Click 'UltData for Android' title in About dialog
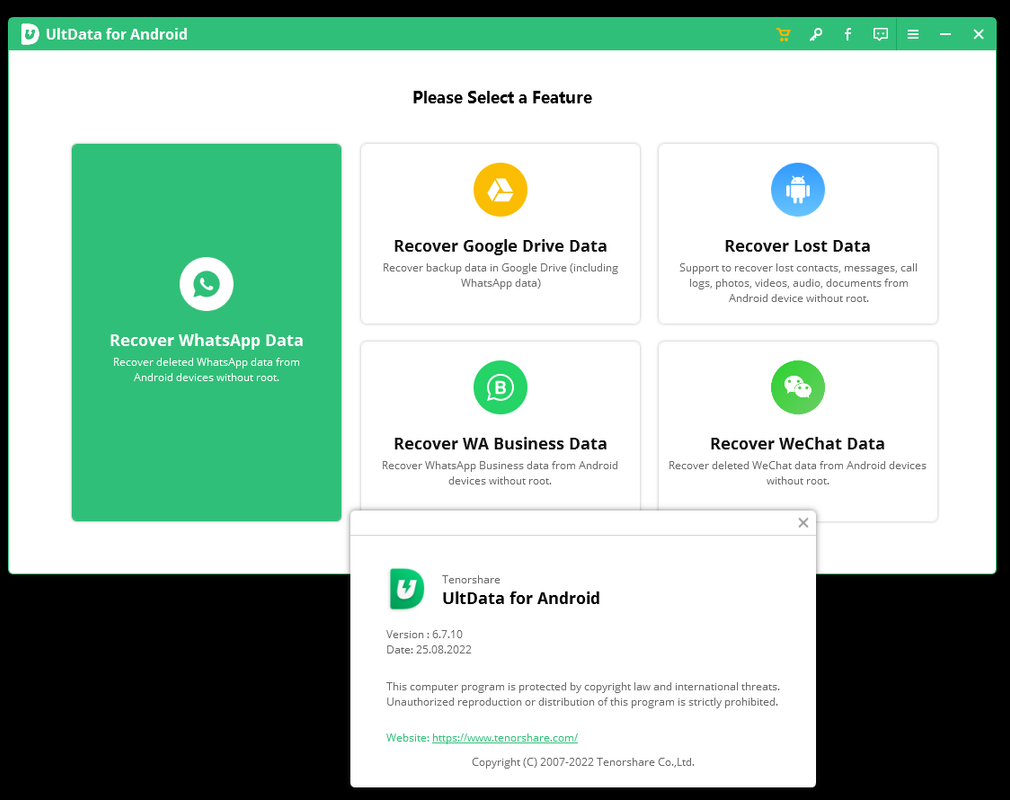 pos(520,598)
